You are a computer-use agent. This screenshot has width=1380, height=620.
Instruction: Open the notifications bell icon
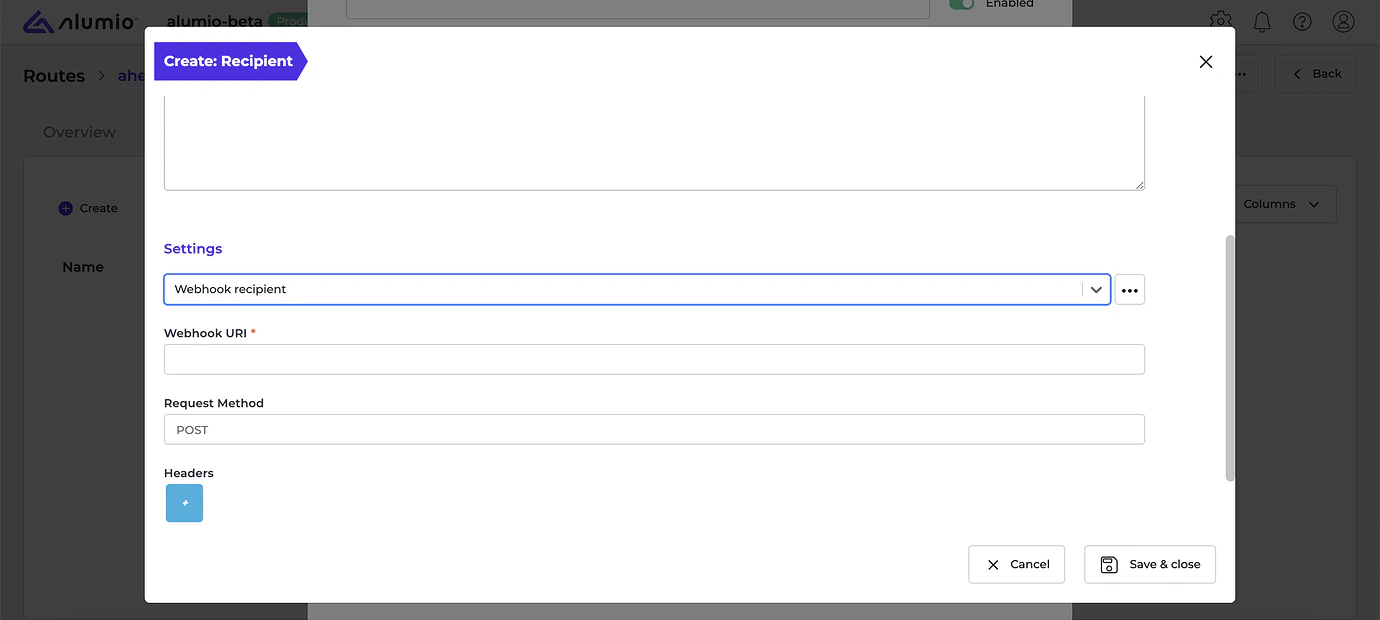click(x=1262, y=21)
